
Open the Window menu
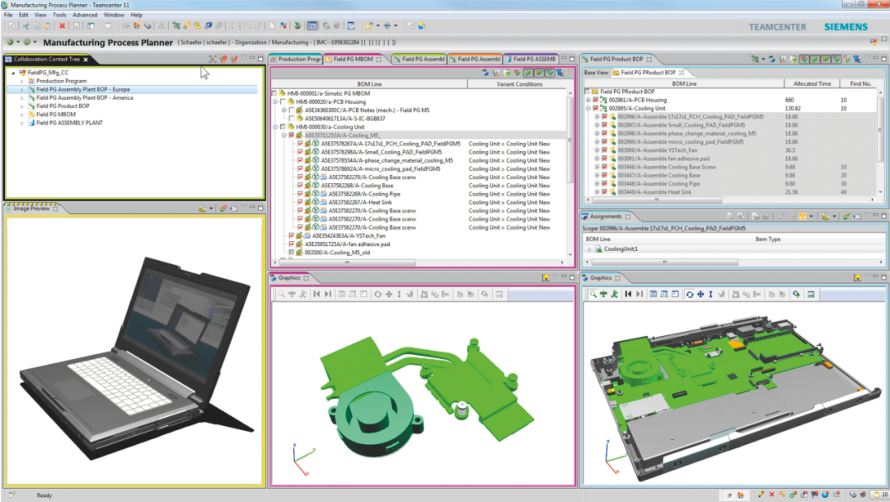point(114,15)
